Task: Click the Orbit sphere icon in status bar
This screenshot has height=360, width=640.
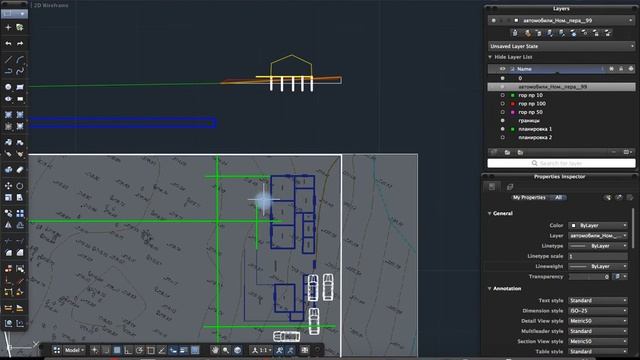Action: point(237,350)
